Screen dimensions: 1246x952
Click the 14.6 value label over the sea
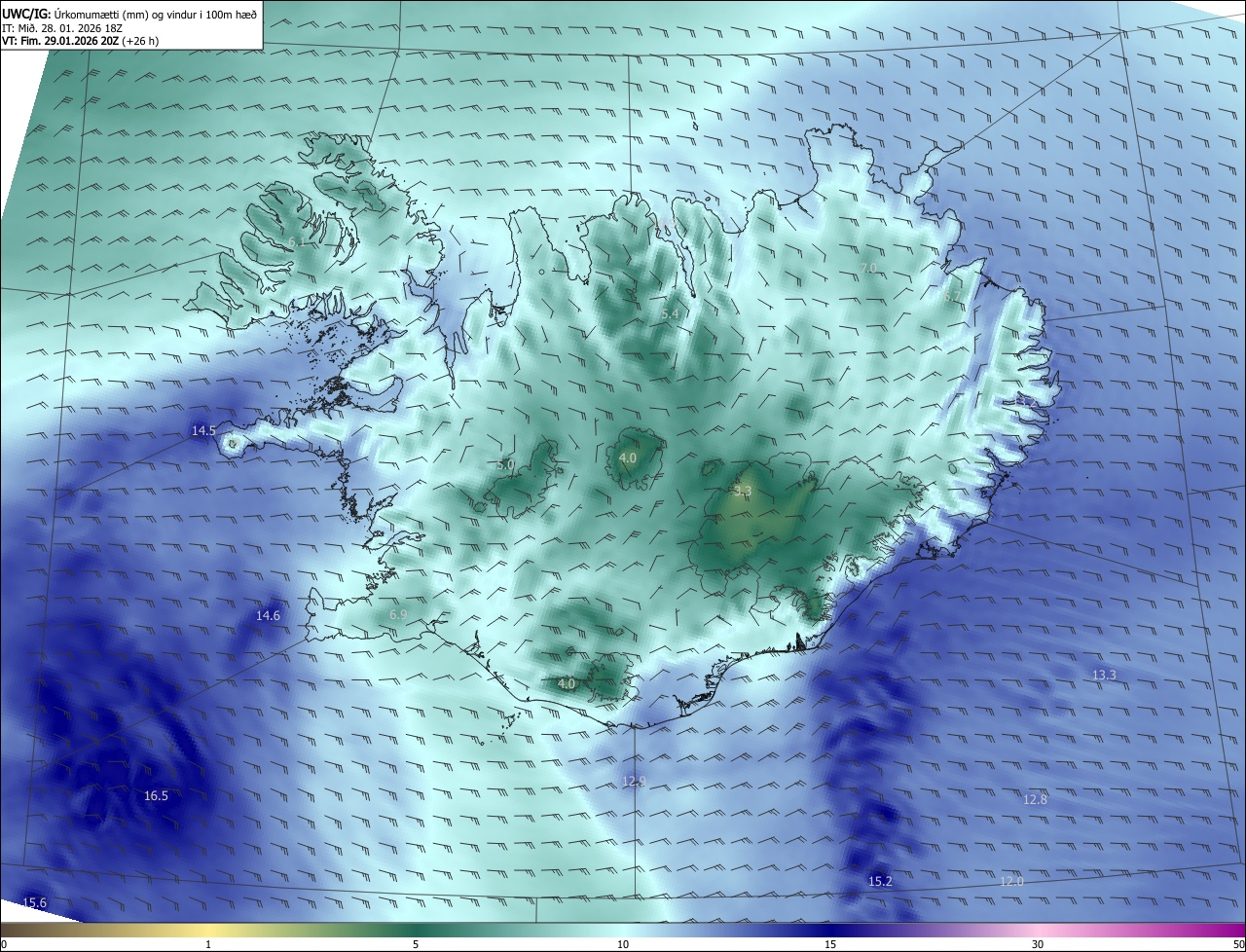coord(268,615)
